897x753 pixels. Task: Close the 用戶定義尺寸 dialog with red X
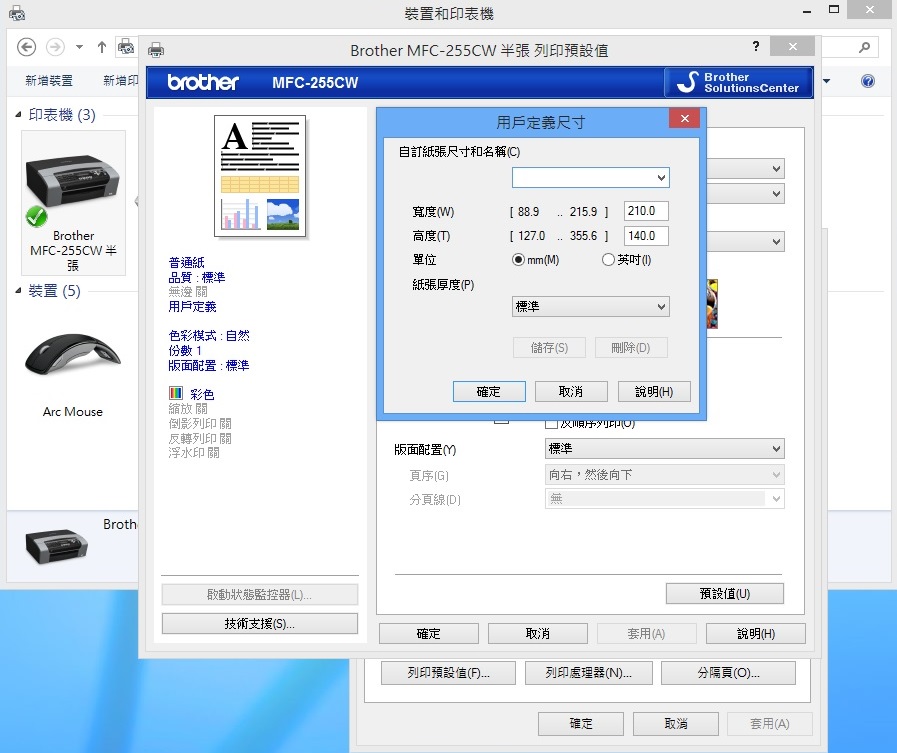click(685, 118)
